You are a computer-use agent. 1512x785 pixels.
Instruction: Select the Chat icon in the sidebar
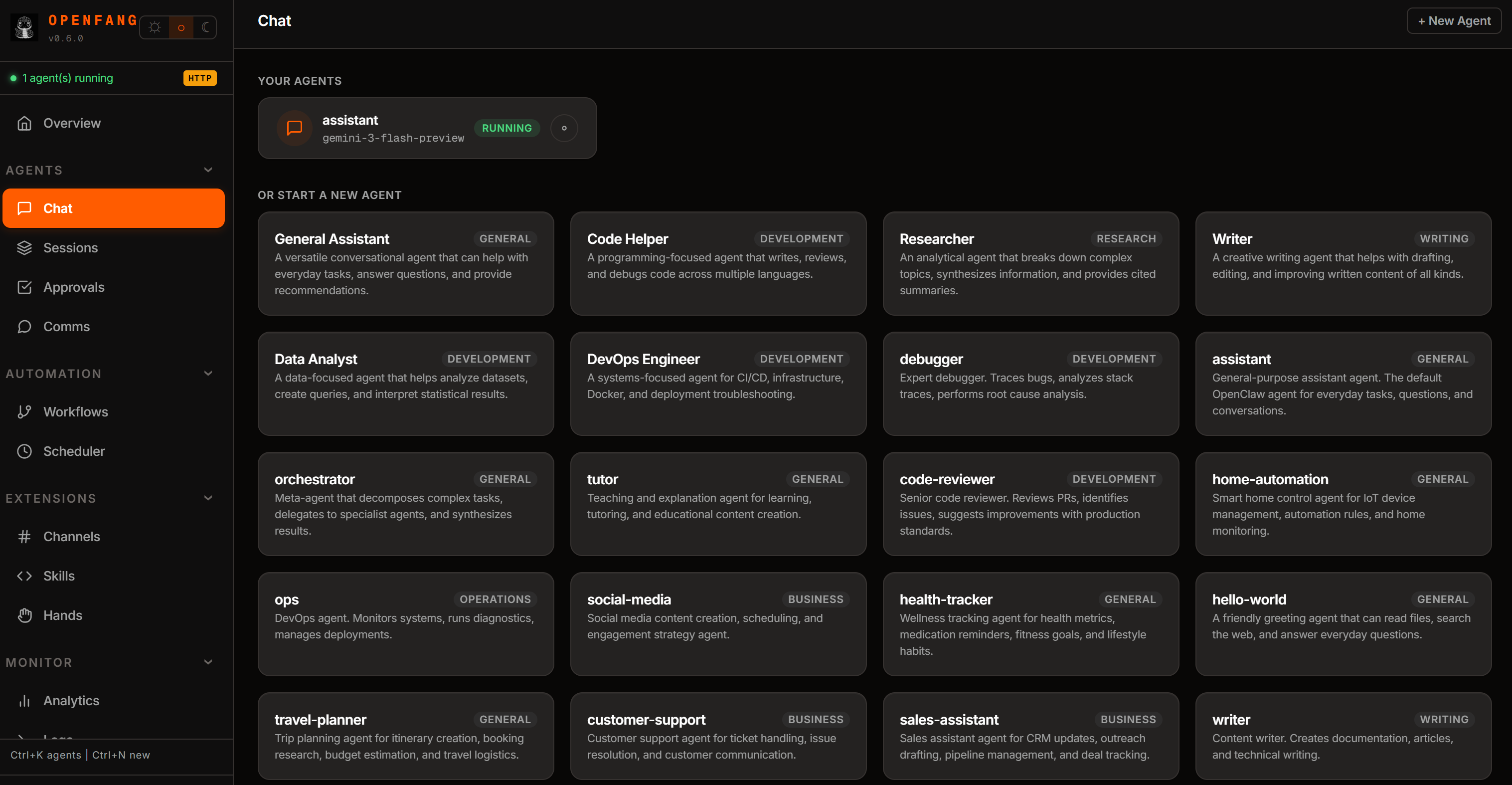[x=24, y=208]
